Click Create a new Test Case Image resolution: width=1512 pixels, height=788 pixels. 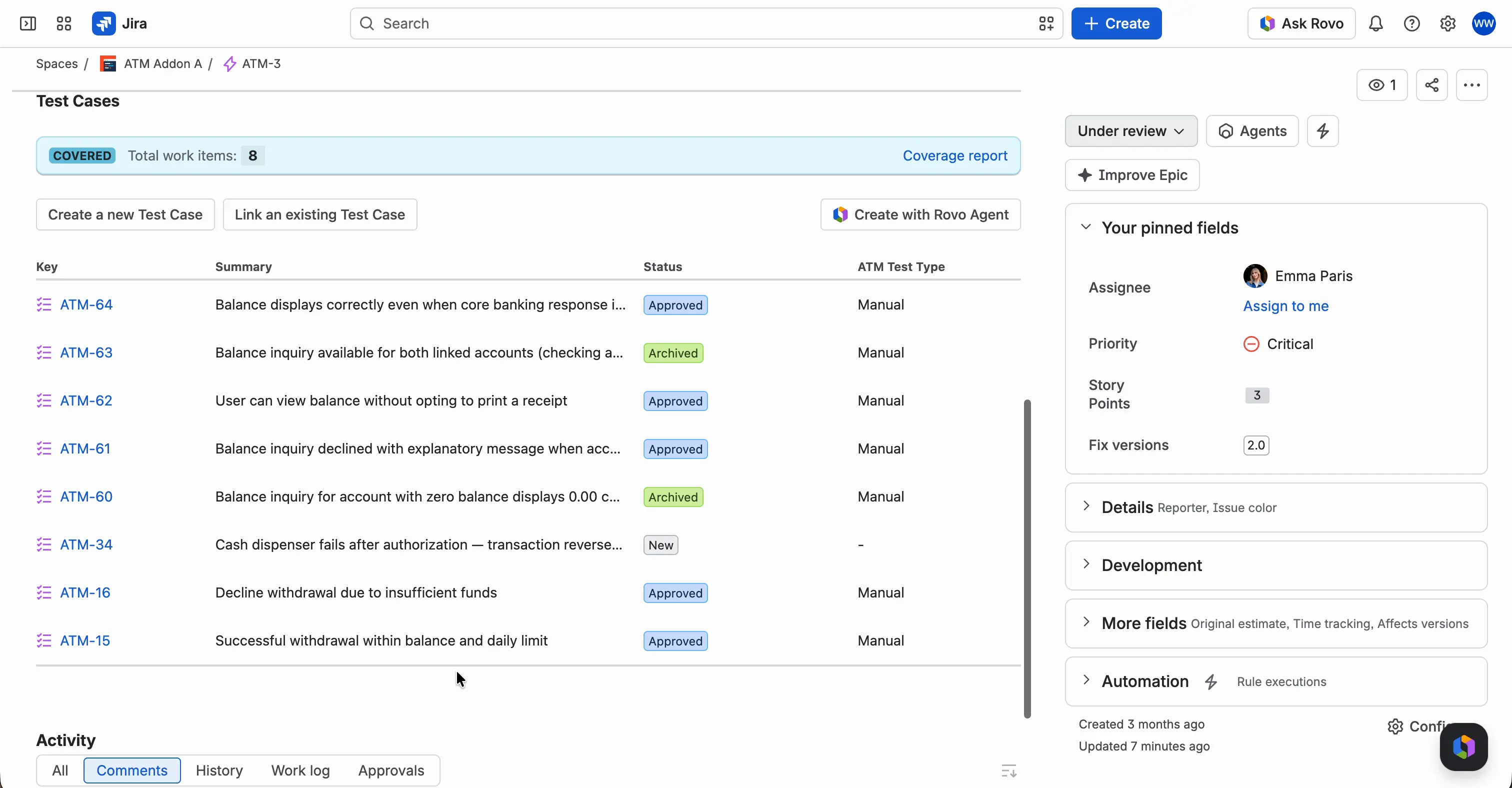pyautogui.click(x=125, y=214)
